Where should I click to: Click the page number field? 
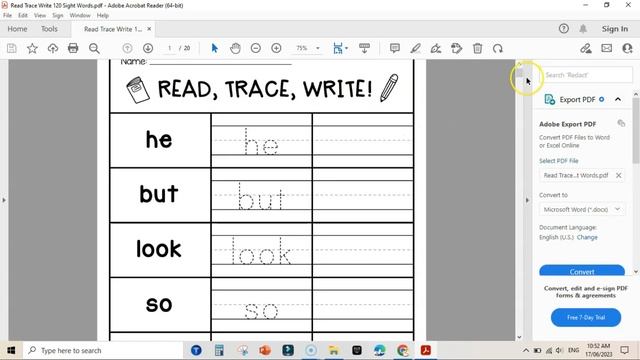pos(169,48)
